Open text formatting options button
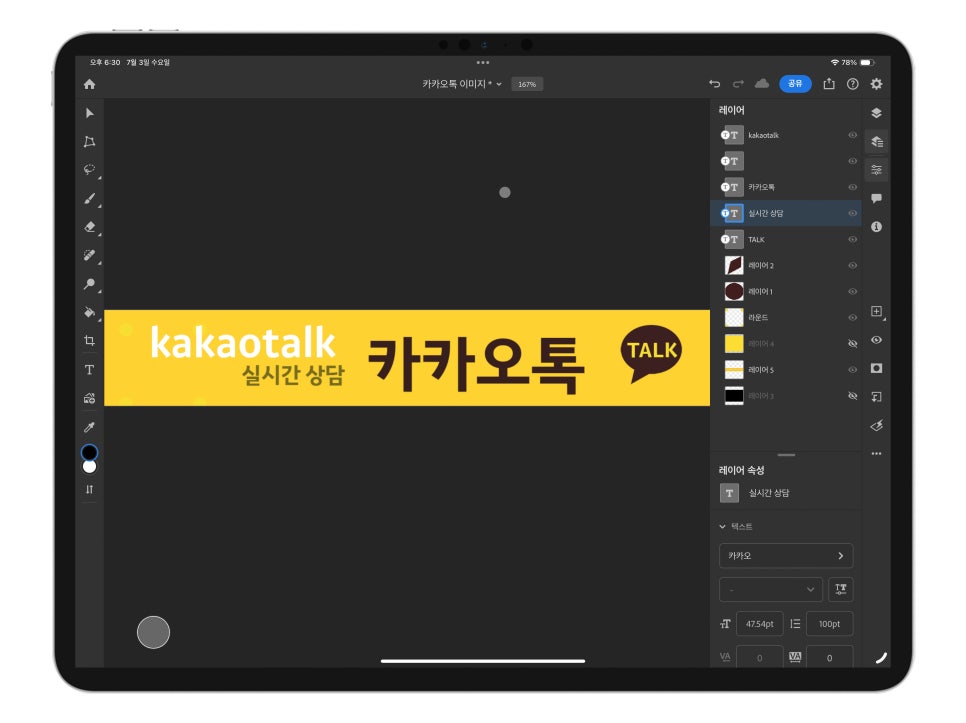Image resolution: width=966 pixels, height=723 pixels. click(x=840, y=589)
